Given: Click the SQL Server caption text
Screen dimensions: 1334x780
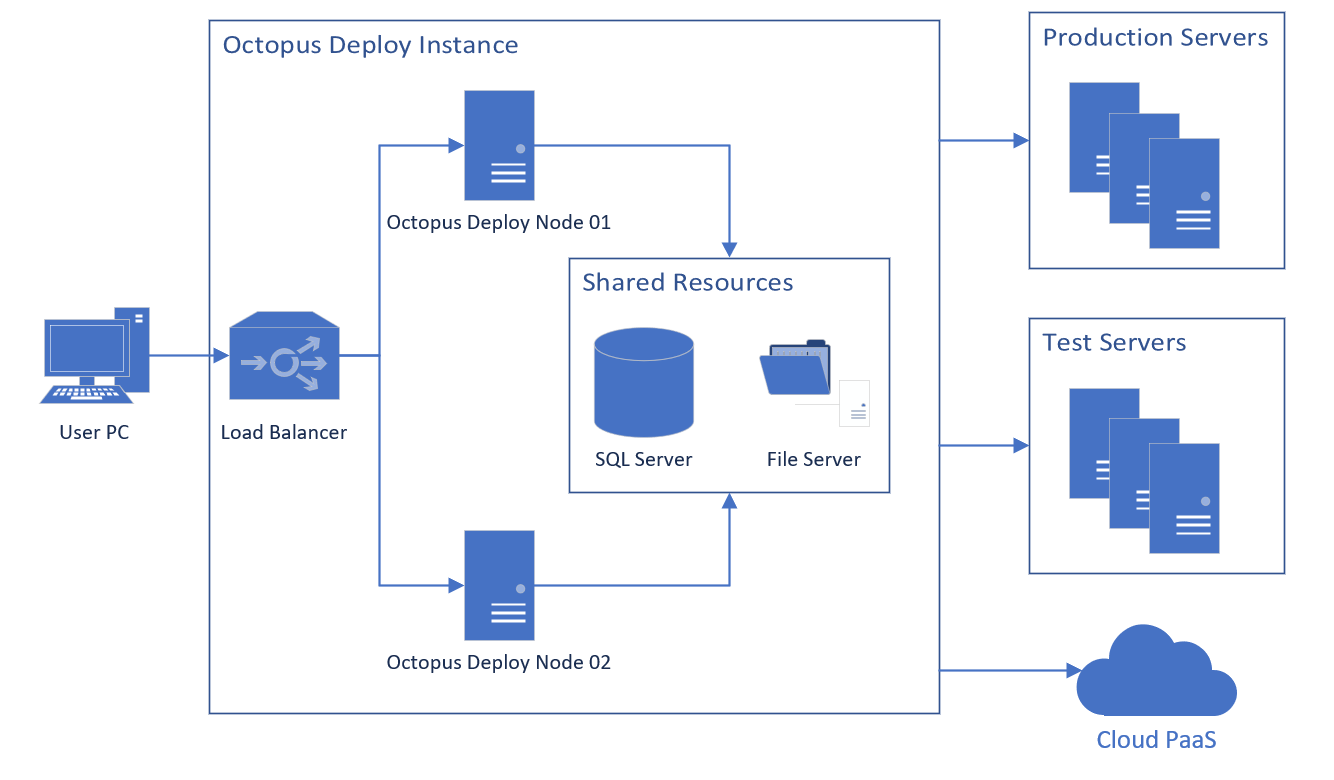Looking at the screenshot, I should click(x=643, y=460).
